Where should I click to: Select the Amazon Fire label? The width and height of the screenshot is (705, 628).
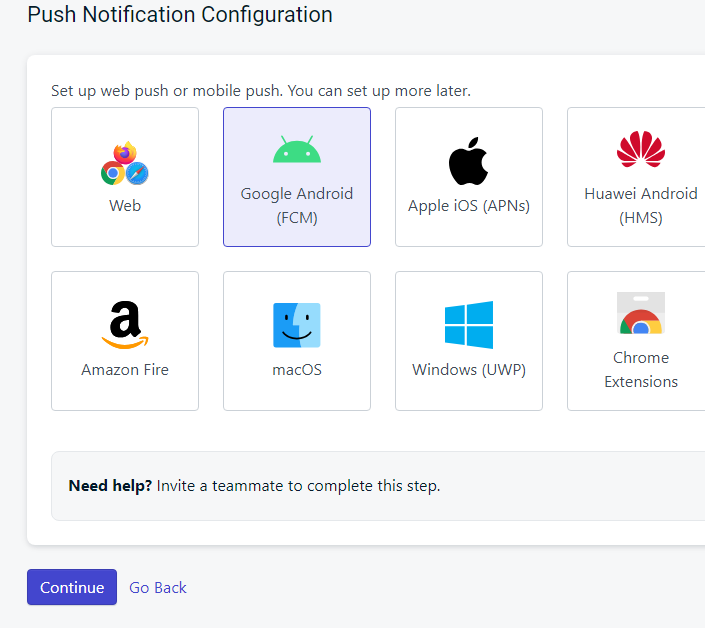click(x=125, y=370)
